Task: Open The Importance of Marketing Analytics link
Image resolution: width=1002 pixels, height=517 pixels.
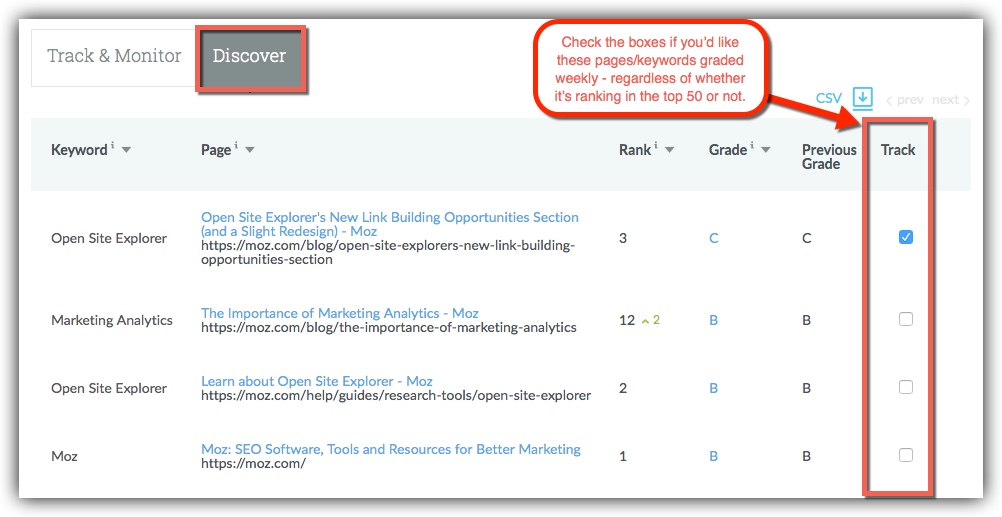Action: pos(340,313)
